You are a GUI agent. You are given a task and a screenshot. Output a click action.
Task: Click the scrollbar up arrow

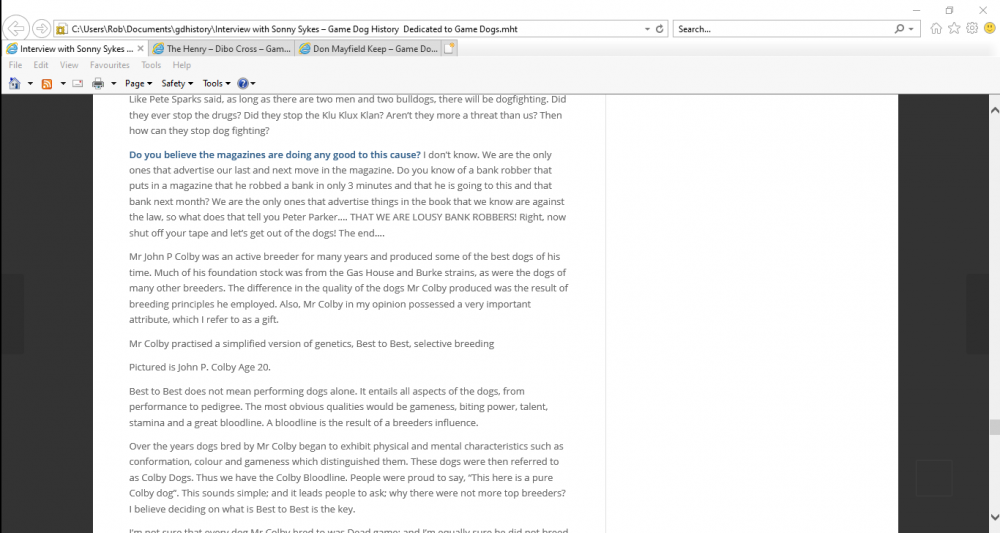click(994, 110)
